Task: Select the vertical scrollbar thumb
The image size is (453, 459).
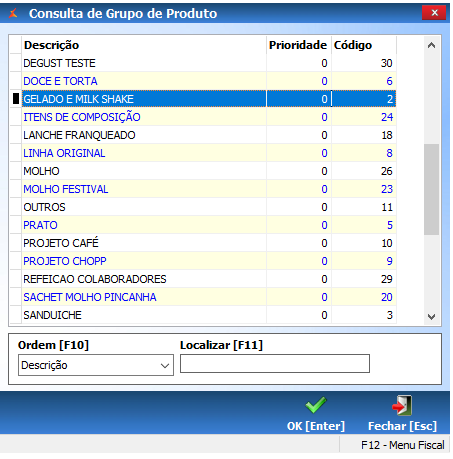Action: (x=431, y=189)
